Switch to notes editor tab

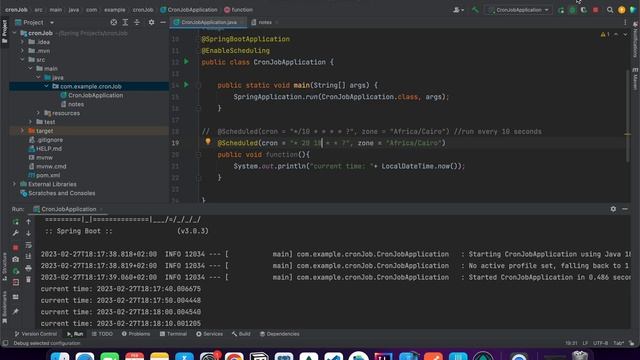click(264, 22)
